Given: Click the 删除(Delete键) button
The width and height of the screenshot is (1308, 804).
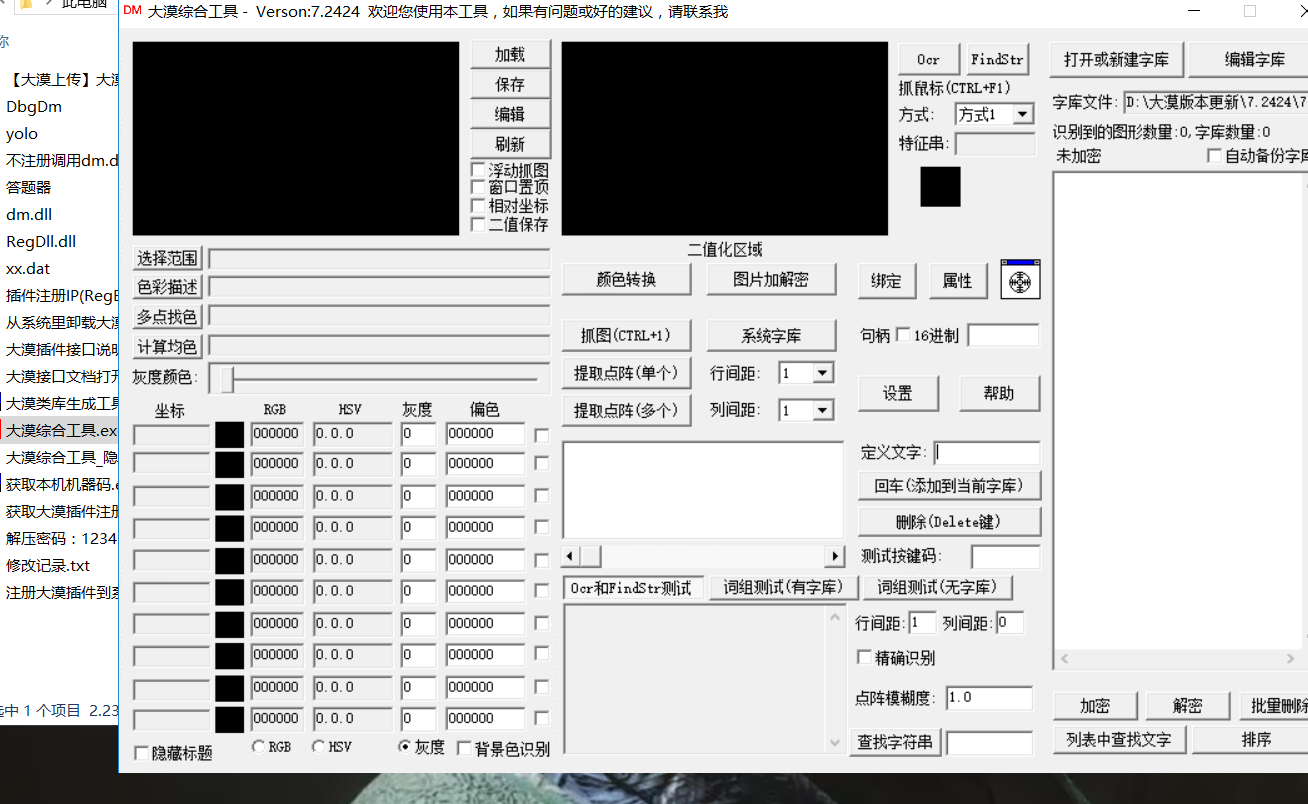Looking at the screenshot, I should (949, 522).
